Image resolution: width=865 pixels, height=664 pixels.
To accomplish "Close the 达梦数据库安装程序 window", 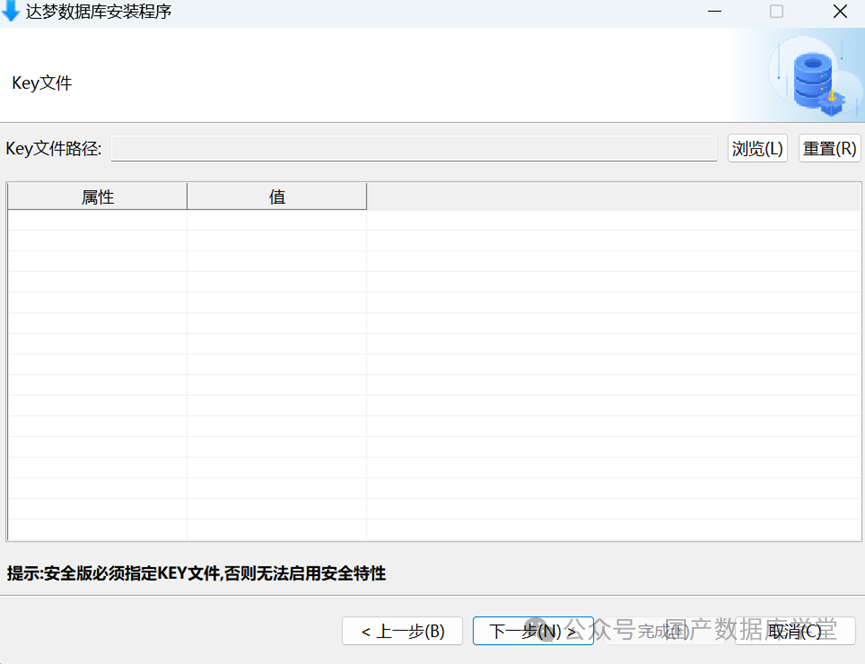I will pos(840,12).
